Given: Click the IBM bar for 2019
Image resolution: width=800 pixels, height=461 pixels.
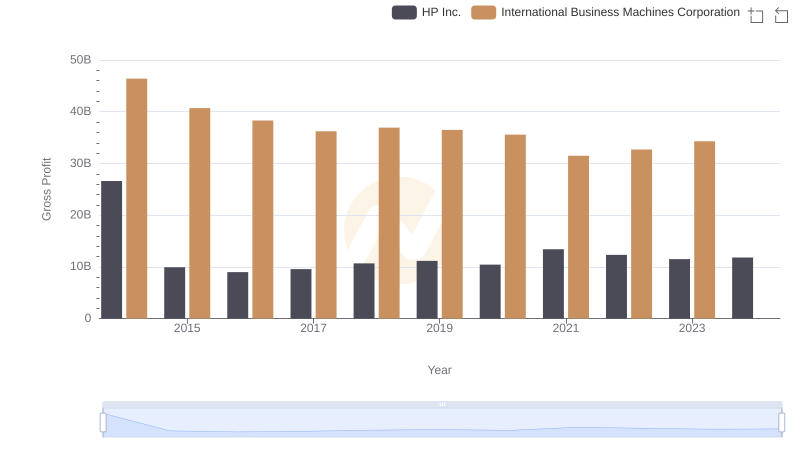Looking at the screenshot, I should pos(452,224).
